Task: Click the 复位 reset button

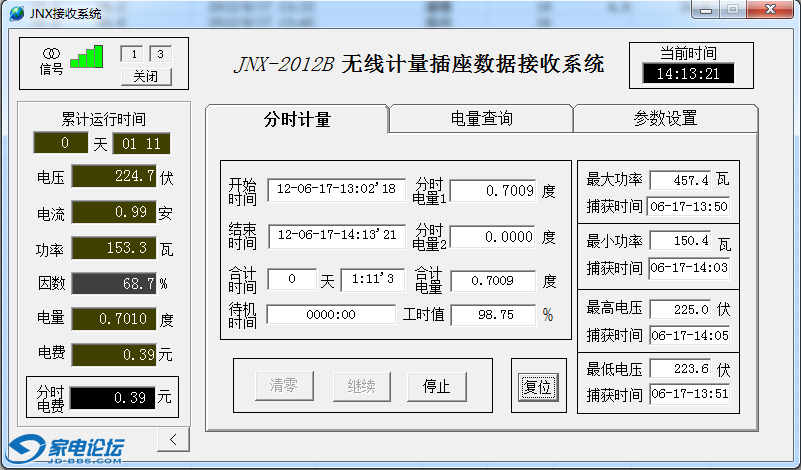Action: click(538, 386)
